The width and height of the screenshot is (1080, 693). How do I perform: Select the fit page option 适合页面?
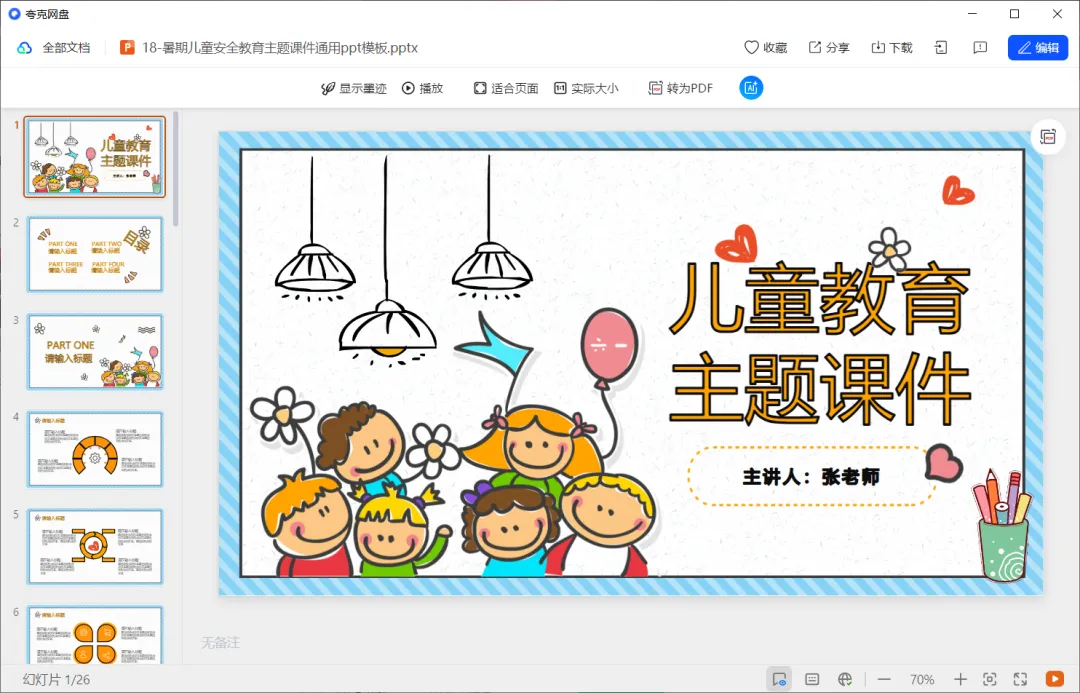[x=506, y=88]
